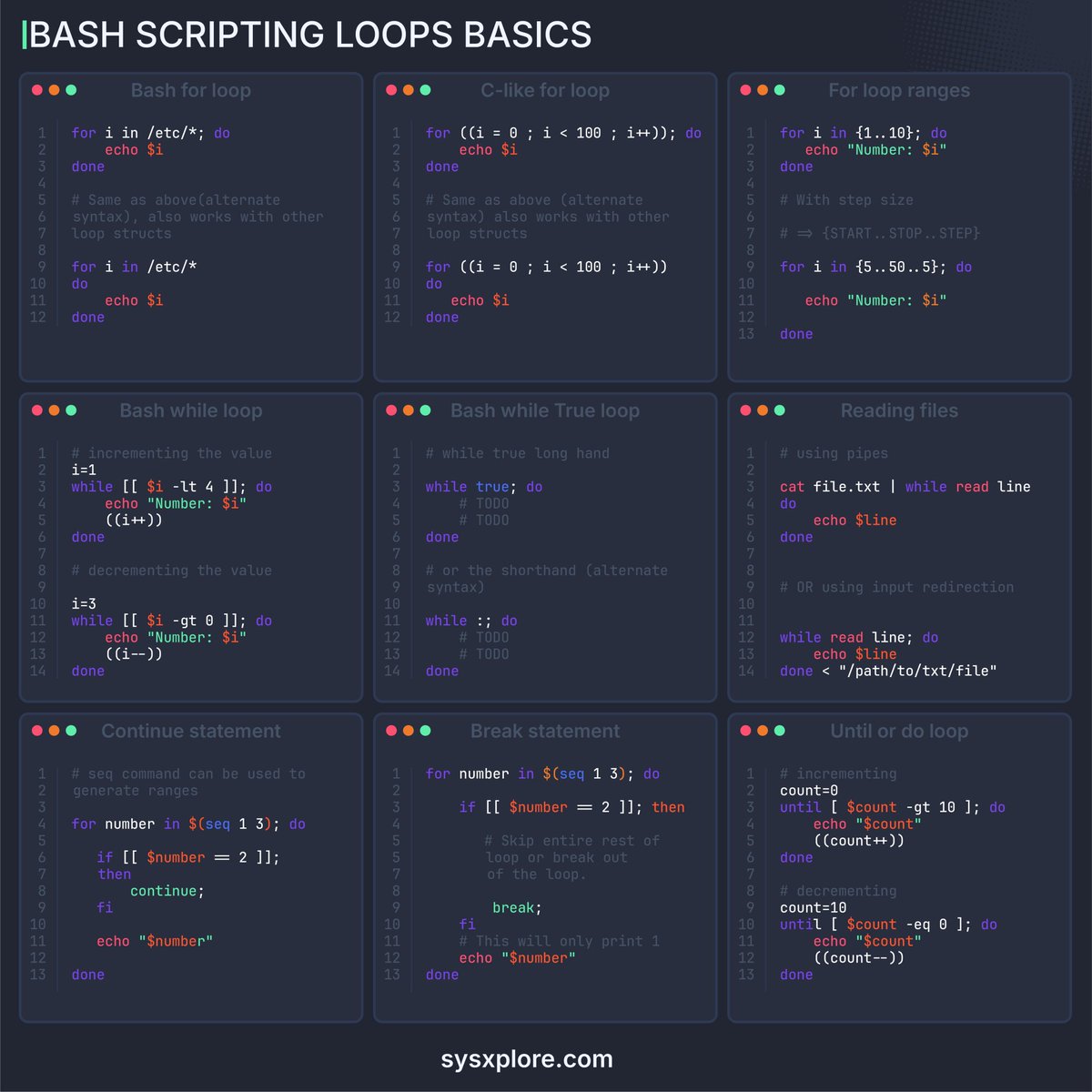Expand the Bash for loop section header

coord(191,90)
